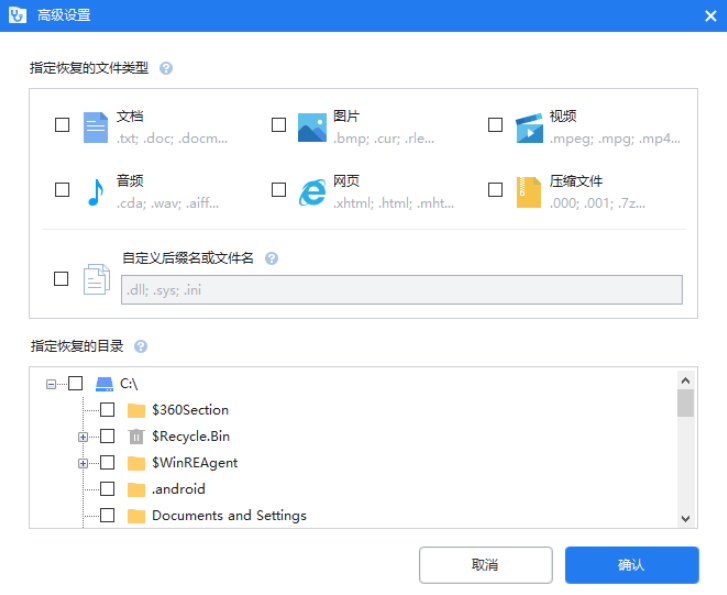Check the C:\ drive checkbox
727x595 pixels.
pos(76,384)
